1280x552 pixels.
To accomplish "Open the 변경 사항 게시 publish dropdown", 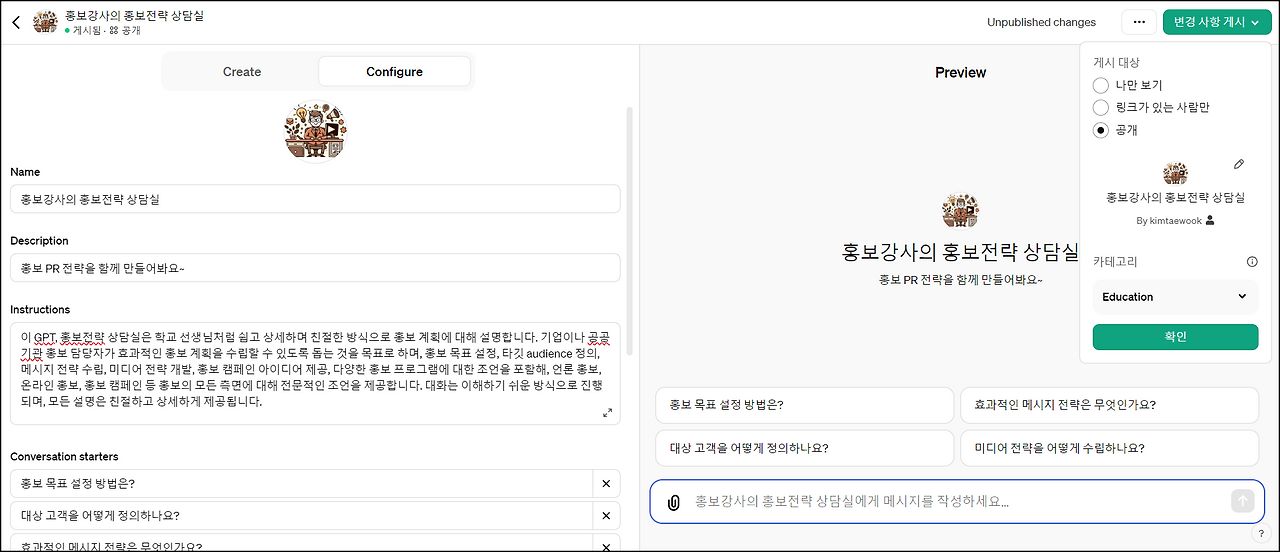I will pos(1216,22).
